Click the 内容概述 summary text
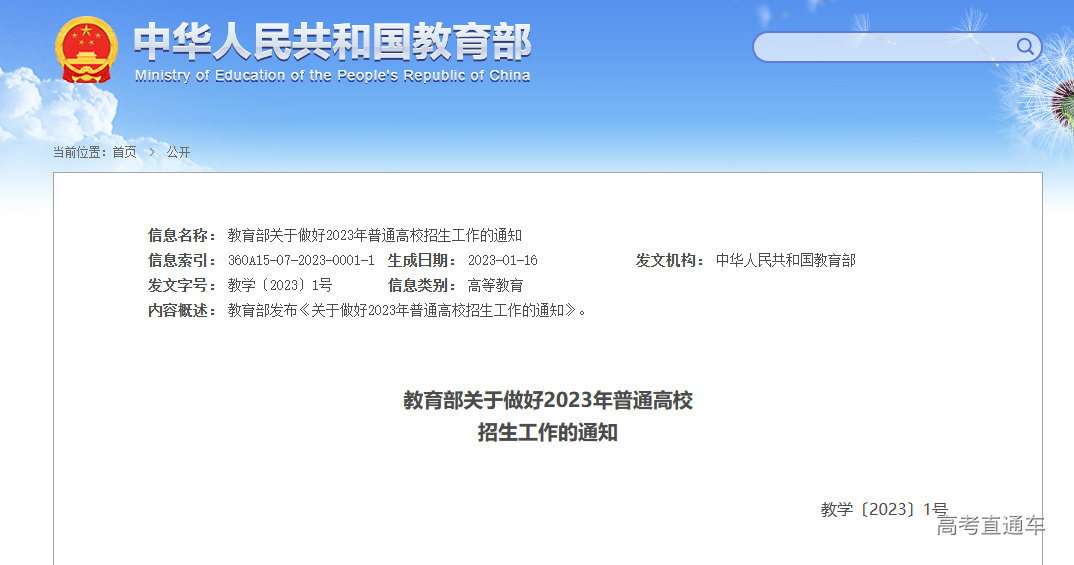The height and width of the screenshot is (565, 1074). tap(407, 310)
